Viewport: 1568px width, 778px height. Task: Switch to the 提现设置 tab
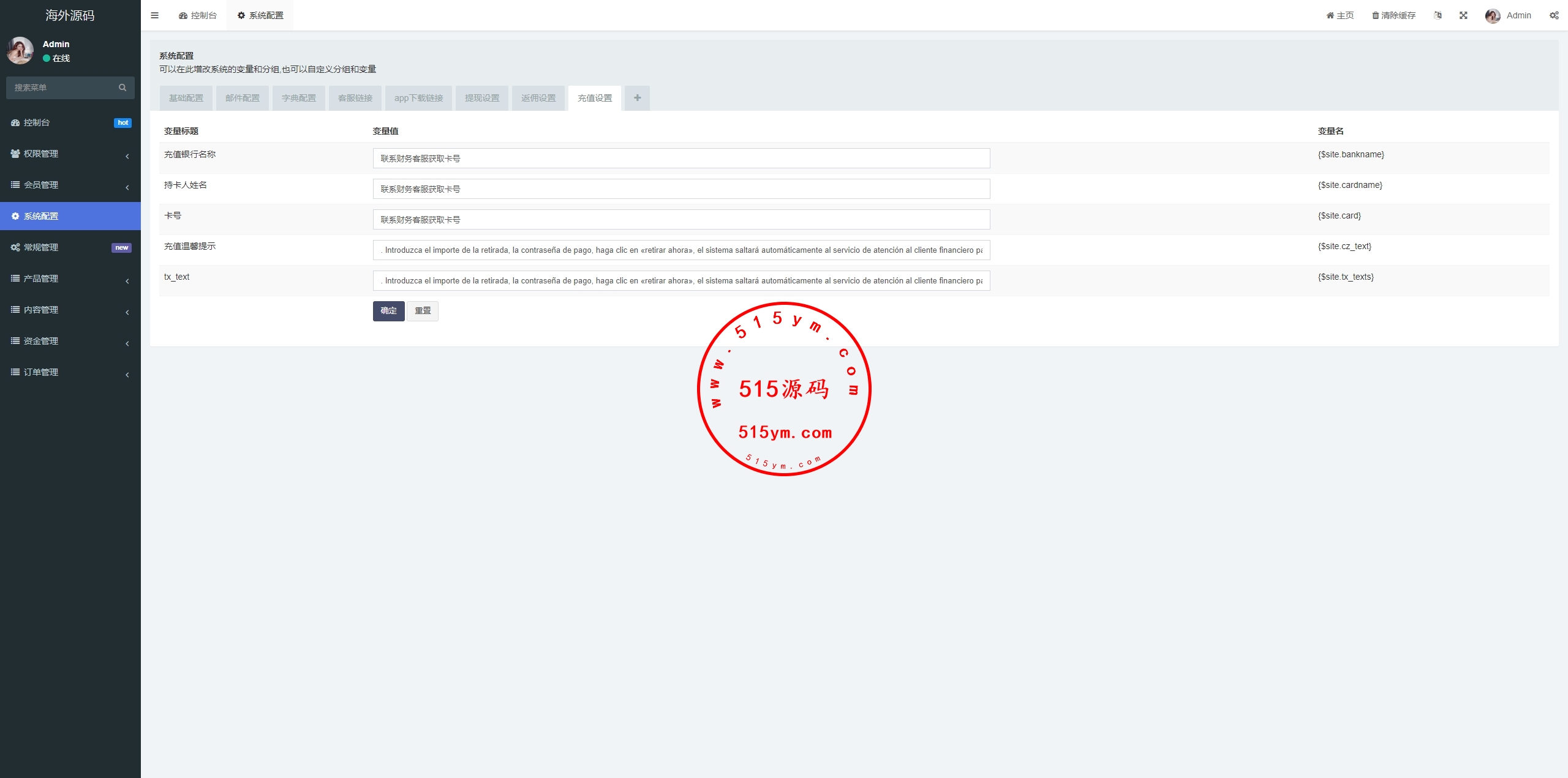pos(481,98)
